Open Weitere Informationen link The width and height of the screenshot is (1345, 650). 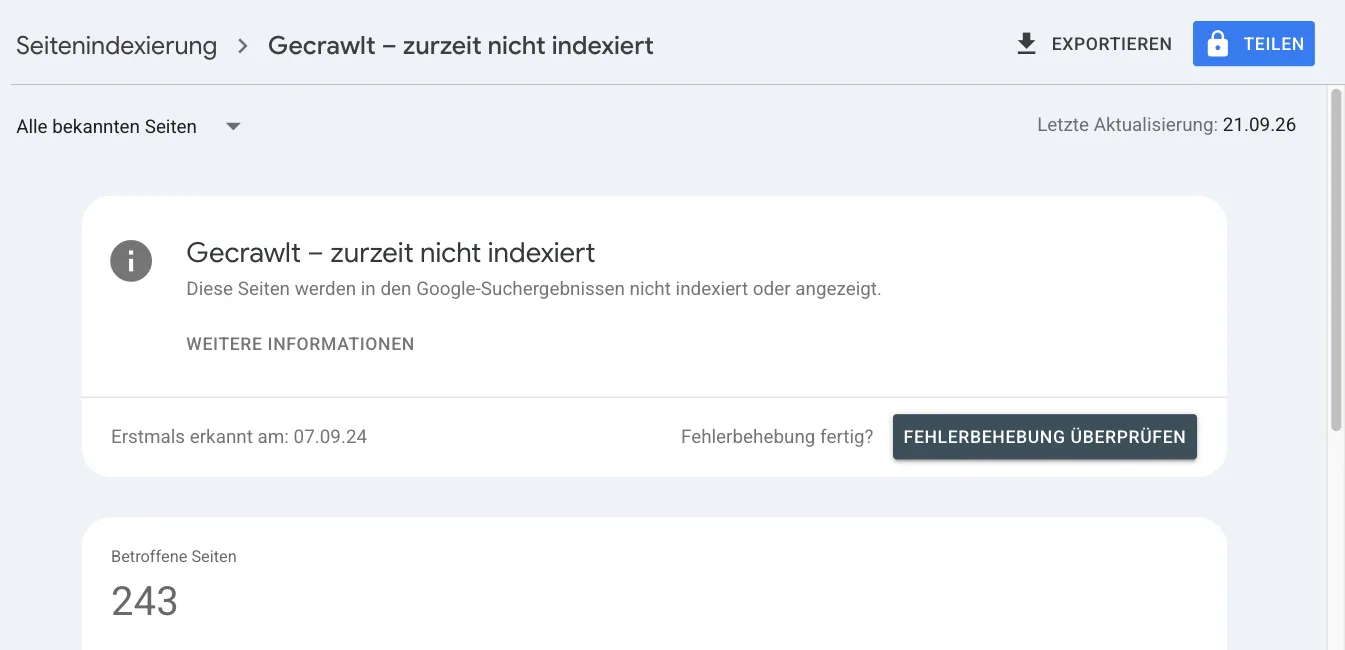[x=300, y=344]
